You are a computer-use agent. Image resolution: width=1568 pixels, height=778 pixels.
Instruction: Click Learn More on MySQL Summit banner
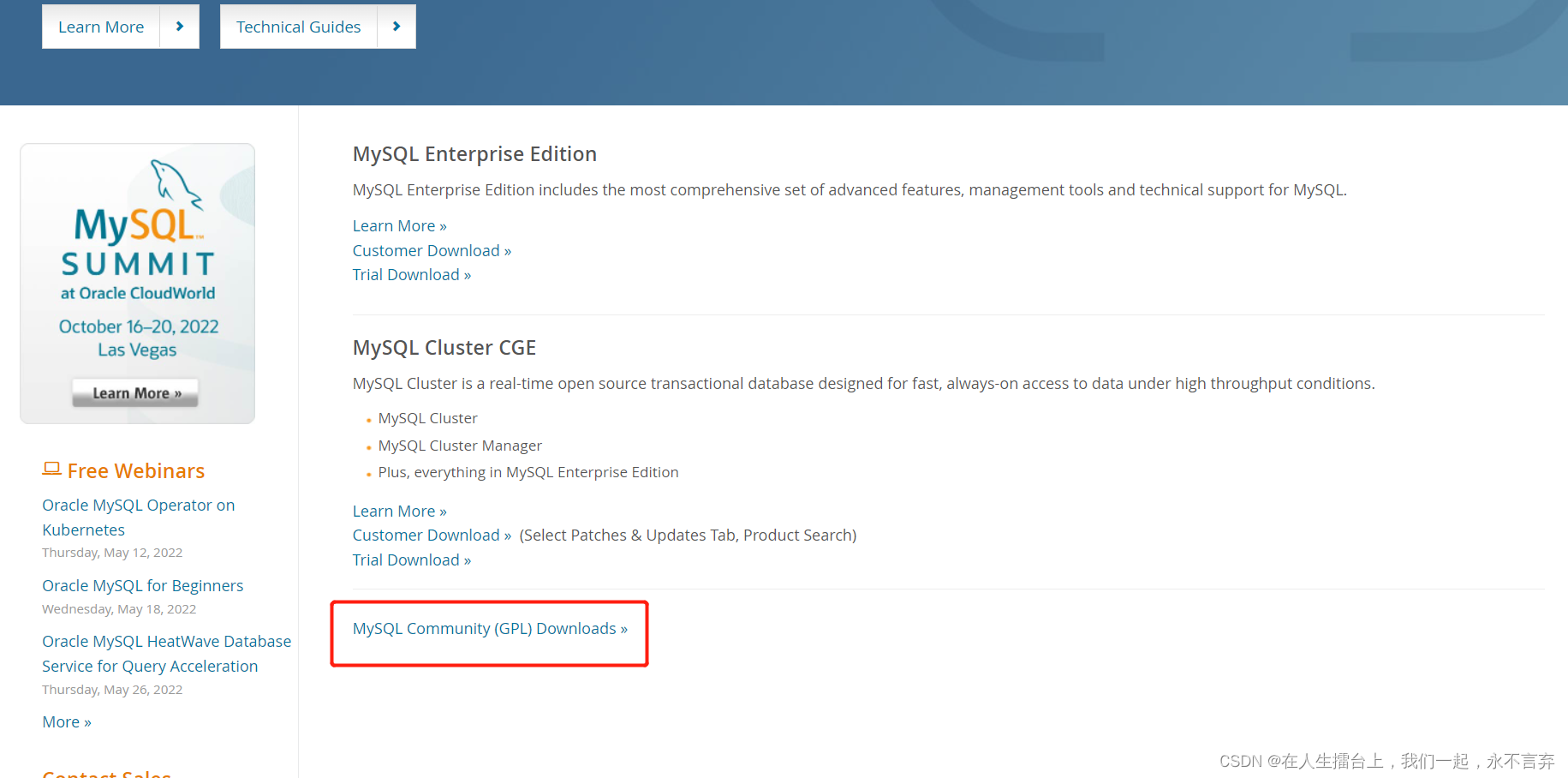pos(135,392)
